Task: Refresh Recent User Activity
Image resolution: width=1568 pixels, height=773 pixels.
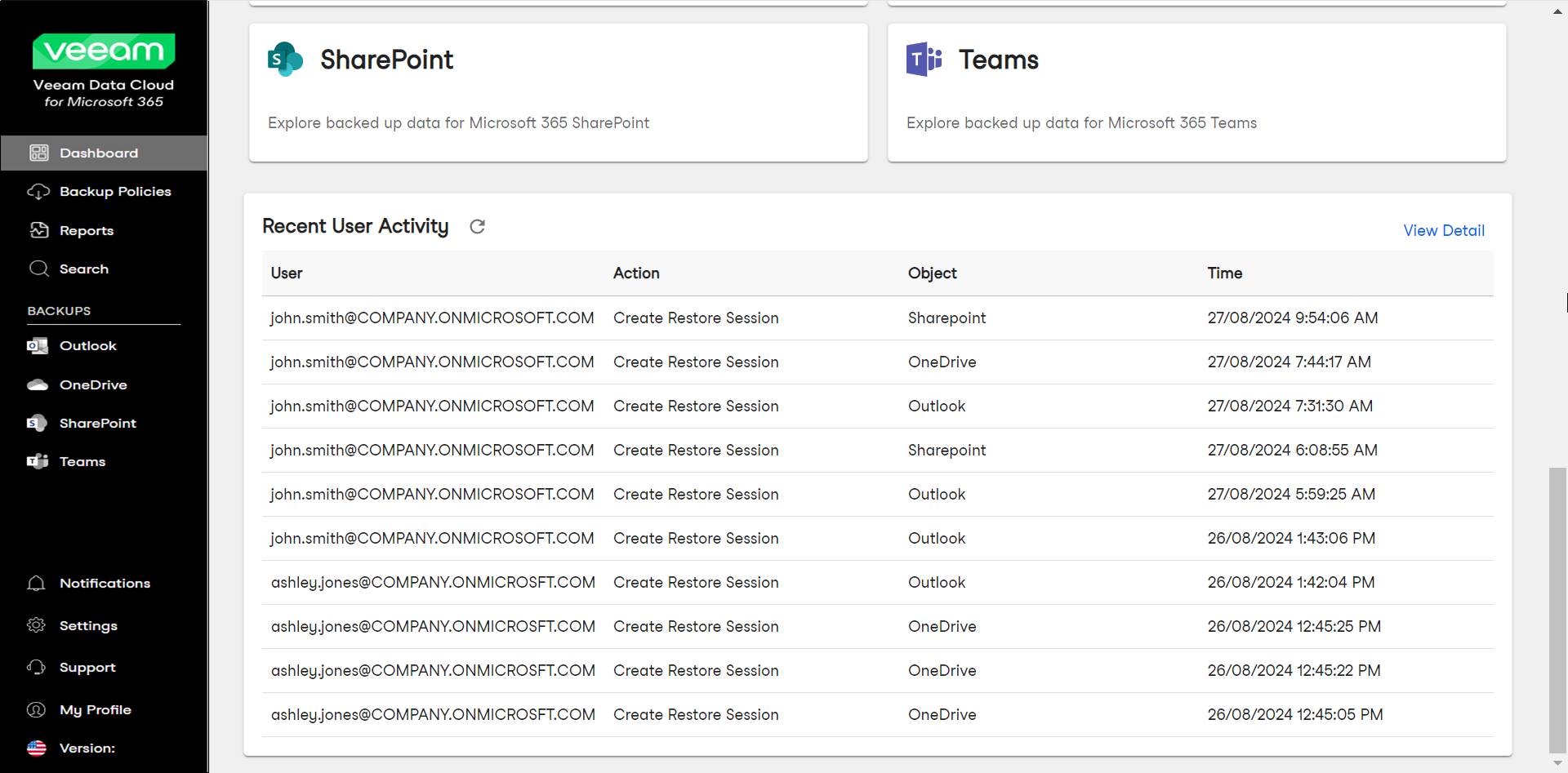Action: tap(477, 226)
